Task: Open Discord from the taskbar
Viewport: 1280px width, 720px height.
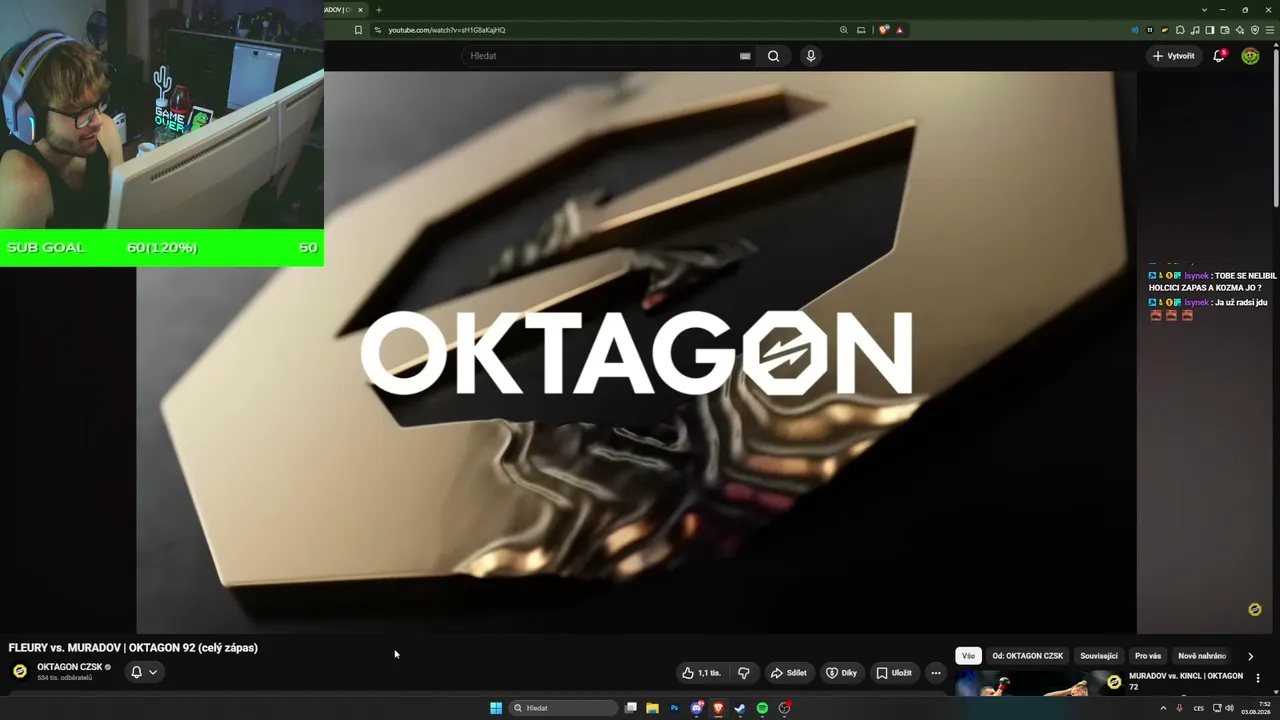Action: (697, 708)
